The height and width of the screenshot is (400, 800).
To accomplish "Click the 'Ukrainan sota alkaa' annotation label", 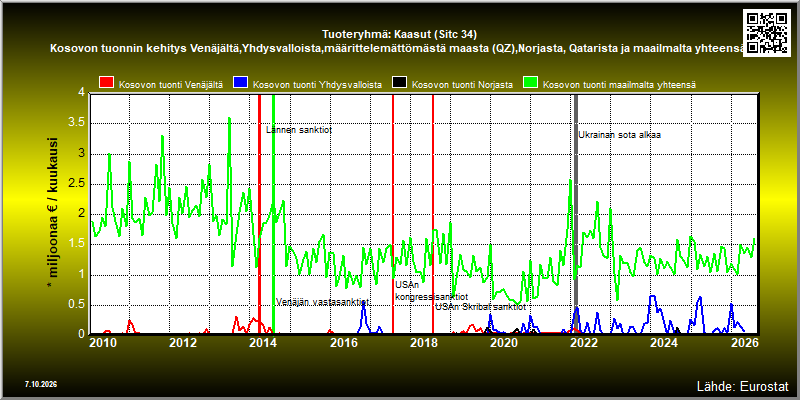I will coord(620,135).
